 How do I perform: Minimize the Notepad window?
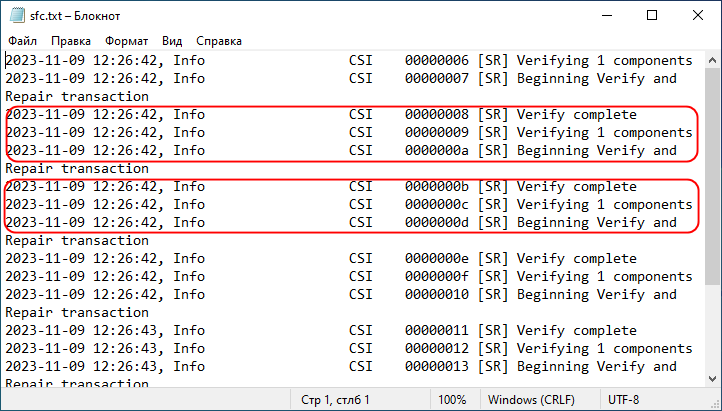coord(607,16)
